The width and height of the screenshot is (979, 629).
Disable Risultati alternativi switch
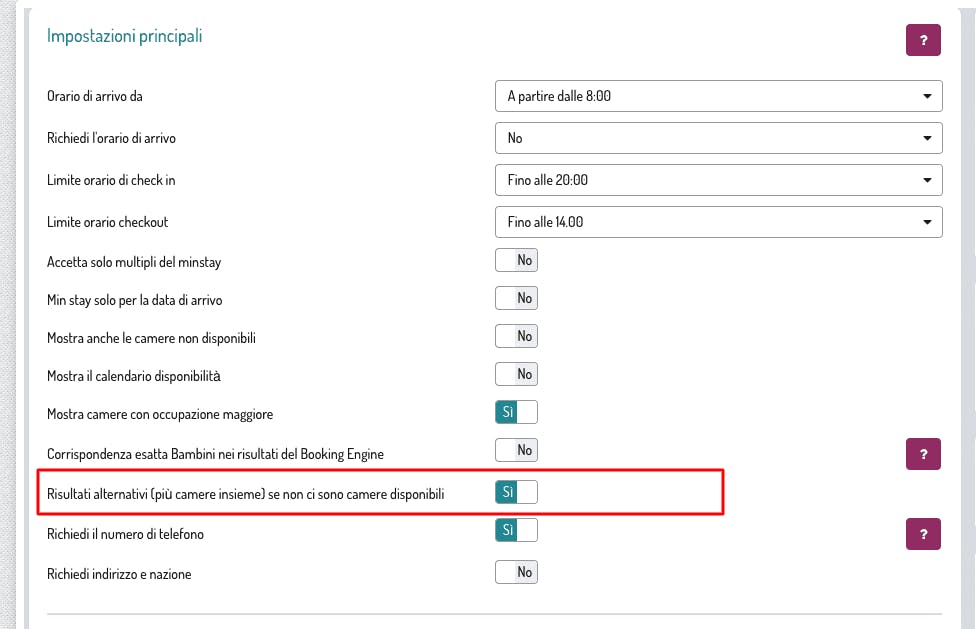(516, 492)
